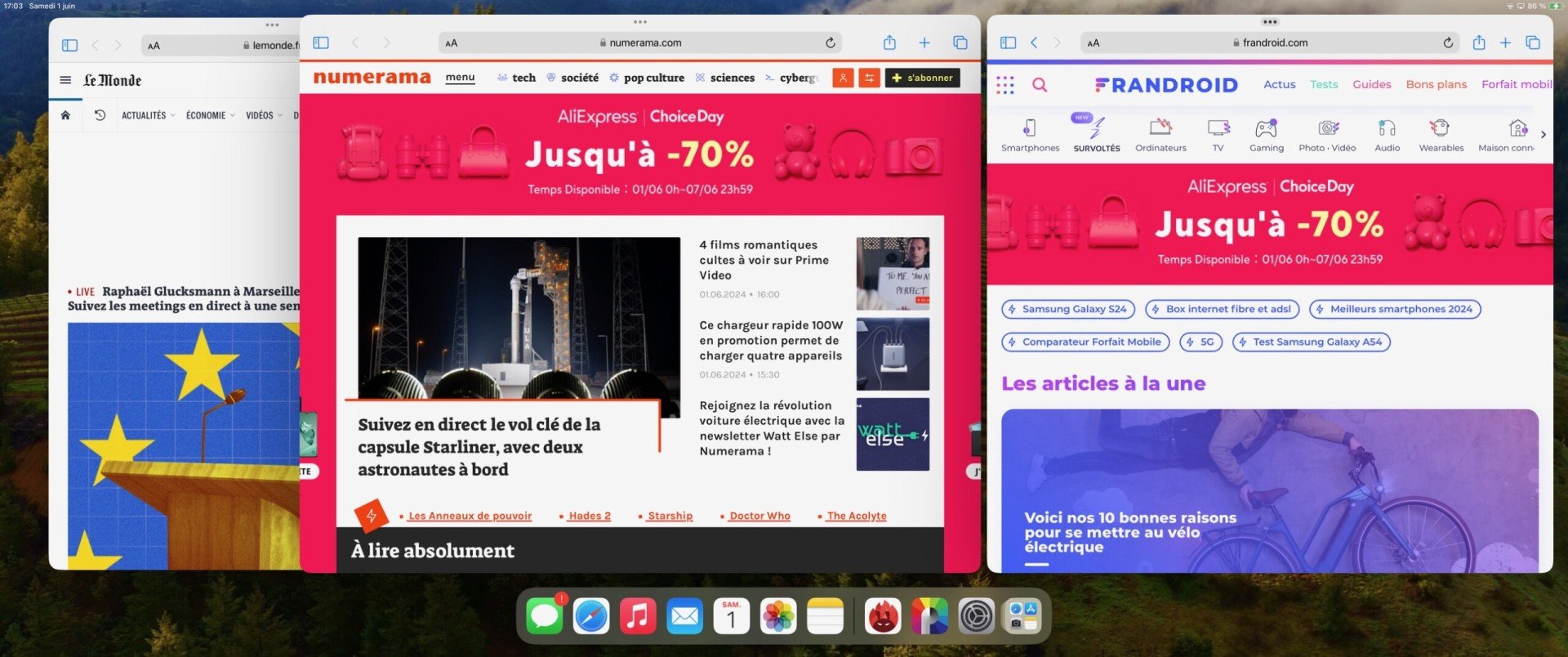The width and height of the screenshot is (1568, 657).
Task: Open the sciences section on numerama
Action: point(724,78)
